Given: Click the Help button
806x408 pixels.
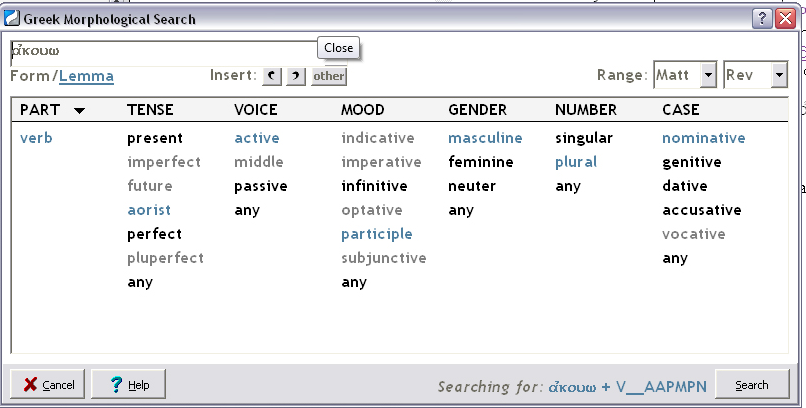Looking at the screenshot, I should [x=129, y=384].
